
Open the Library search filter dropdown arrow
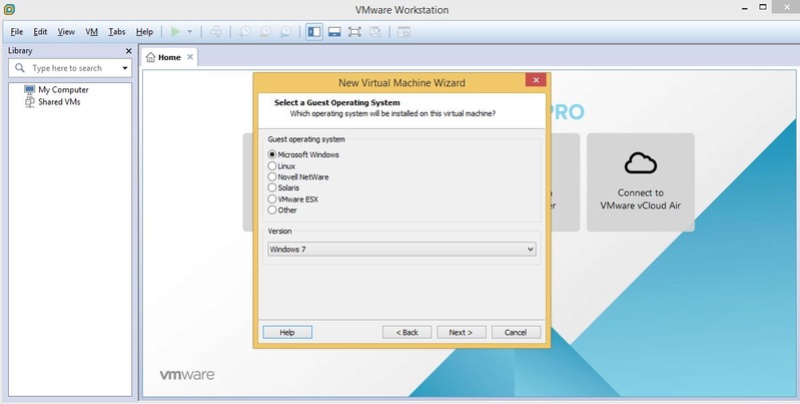tap(124, 68)
